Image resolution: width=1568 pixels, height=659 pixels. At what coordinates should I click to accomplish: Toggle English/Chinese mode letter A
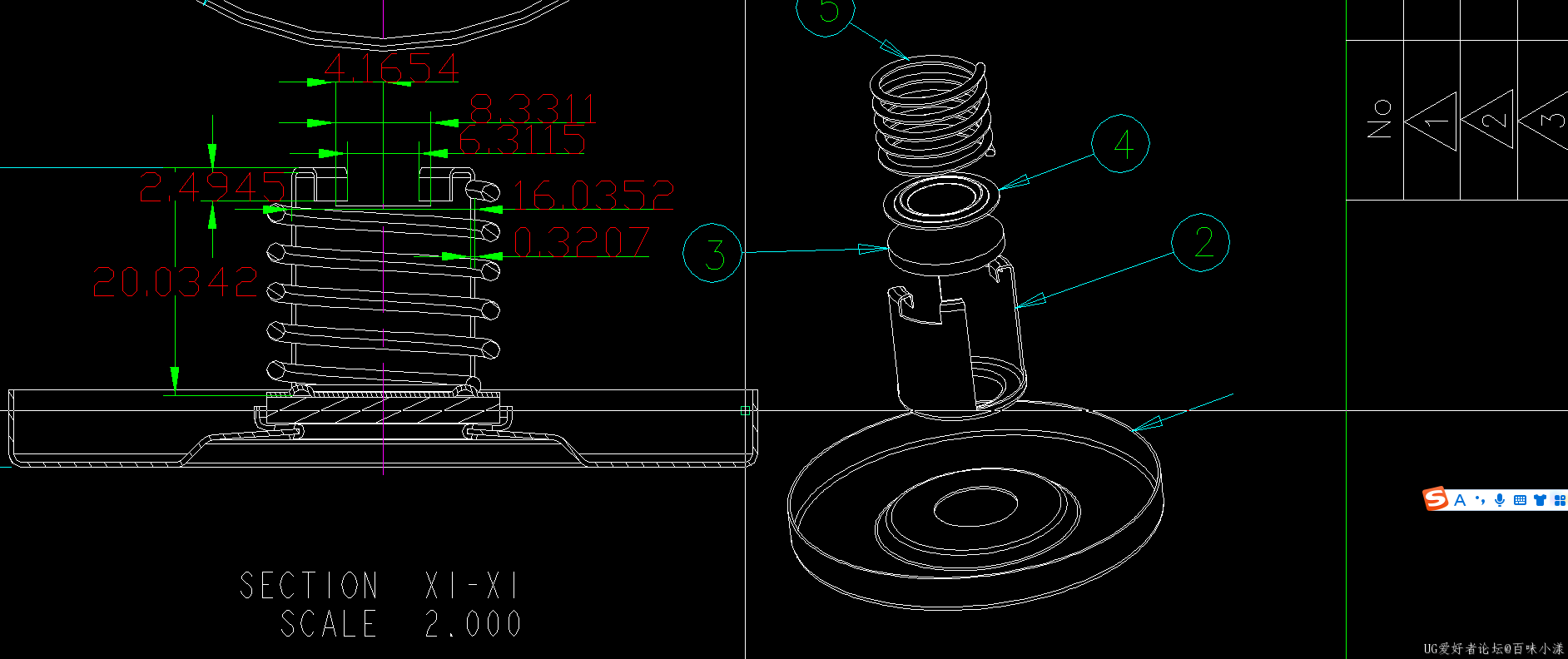pyautogui.click(x=1460, y=500)
